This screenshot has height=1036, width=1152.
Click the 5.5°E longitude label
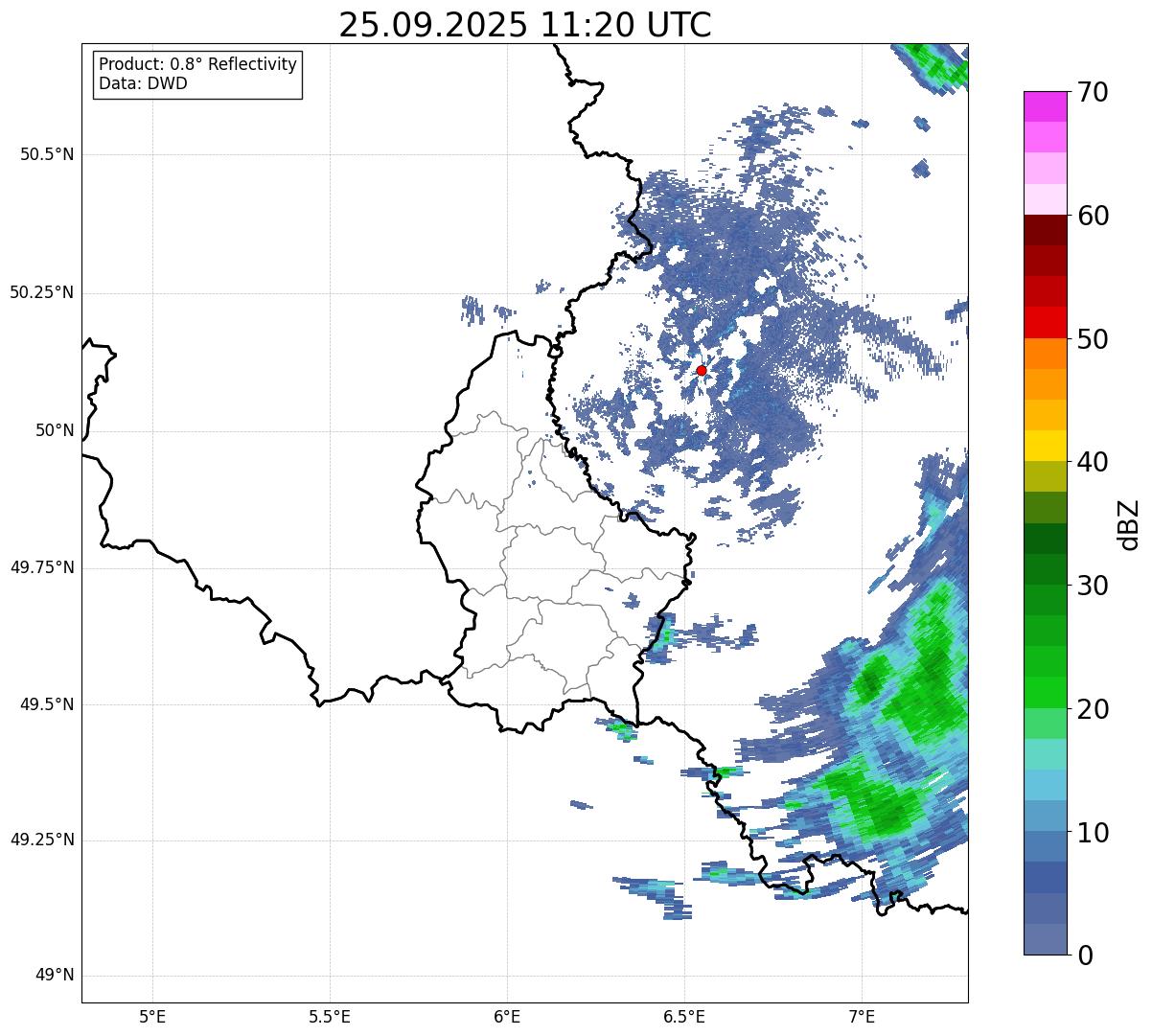pyautogui.click(x=330, y=1016)
